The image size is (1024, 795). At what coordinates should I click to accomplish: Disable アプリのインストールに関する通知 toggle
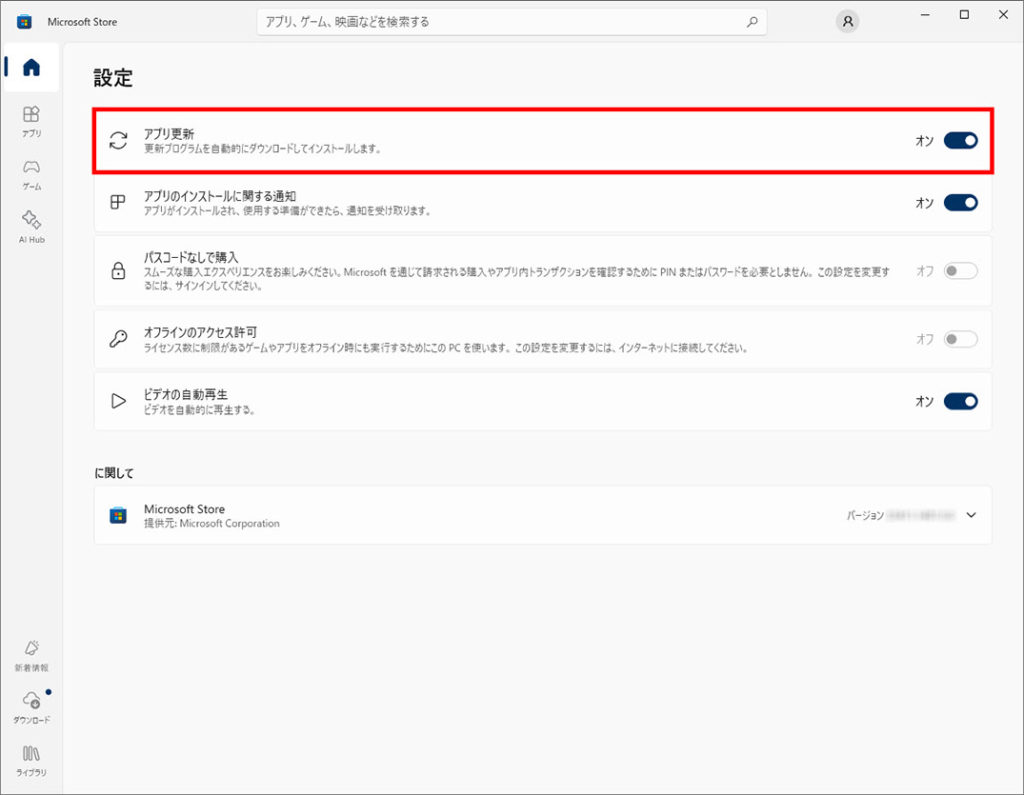[x=960, y=203]
